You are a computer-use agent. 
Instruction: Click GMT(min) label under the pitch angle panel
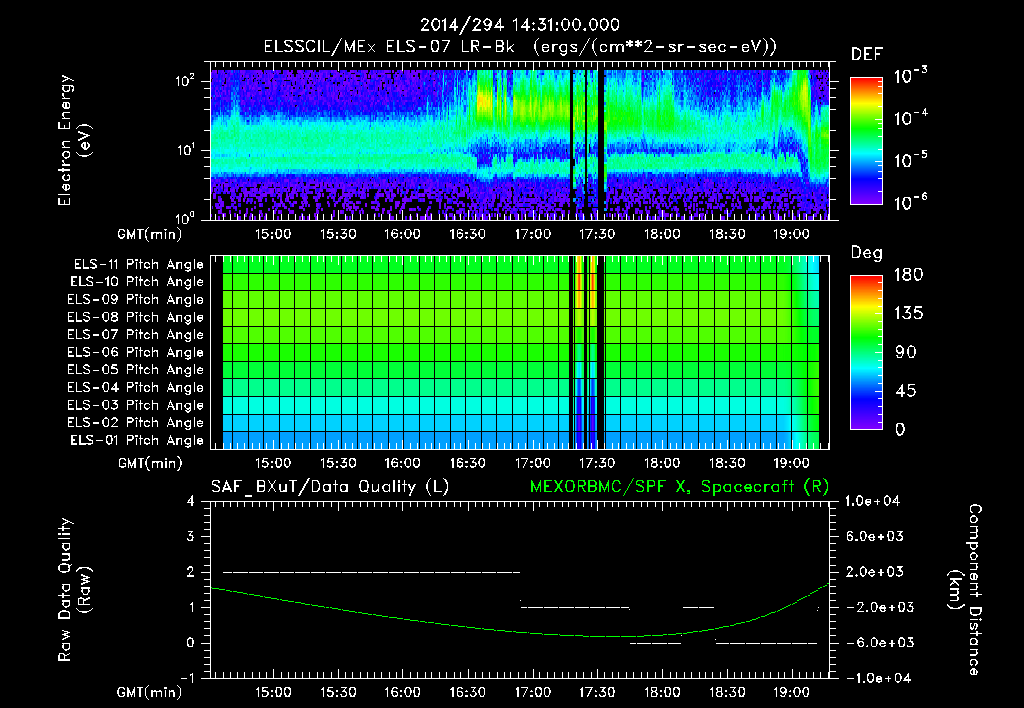coord(150,464)
